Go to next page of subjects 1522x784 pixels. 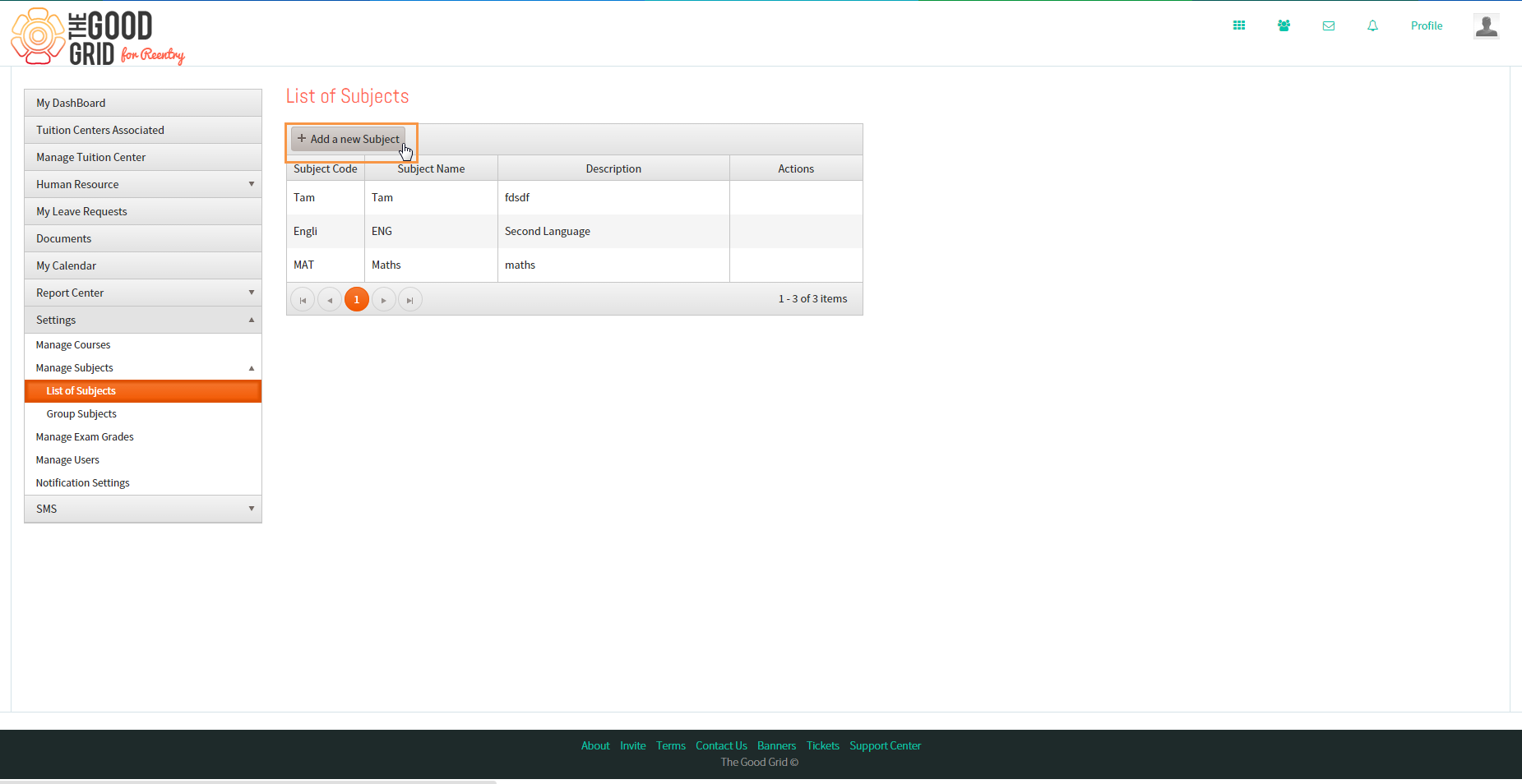click(384, 300)
